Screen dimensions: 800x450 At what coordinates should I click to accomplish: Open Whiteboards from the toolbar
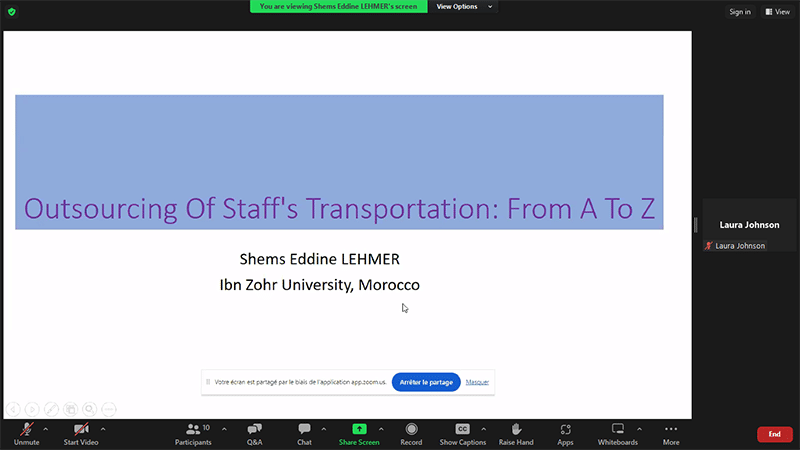tap(617, 432)
